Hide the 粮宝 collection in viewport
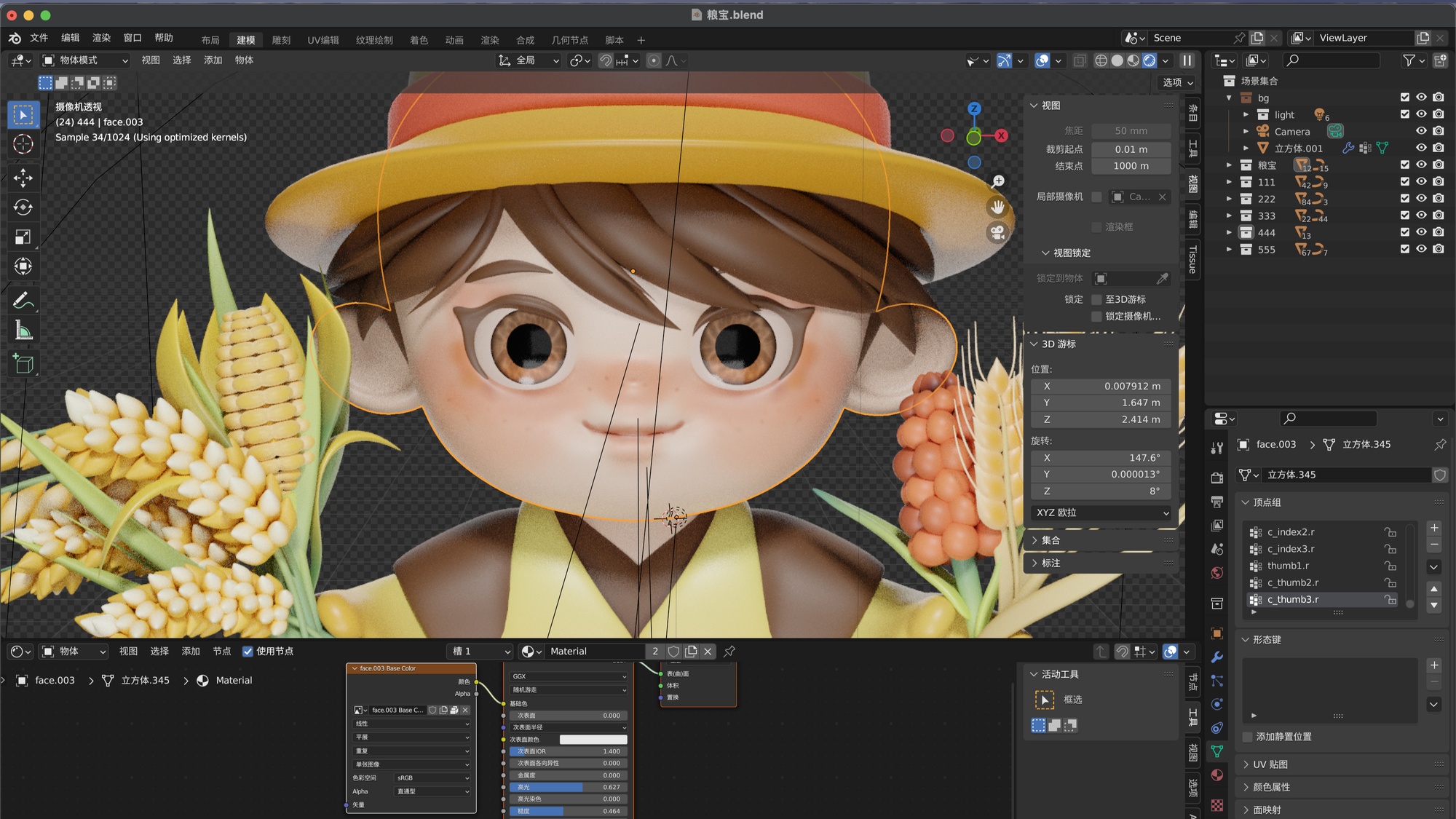Image resolution: width=1456 pixels, height=819 pixels. [1421, 165]
